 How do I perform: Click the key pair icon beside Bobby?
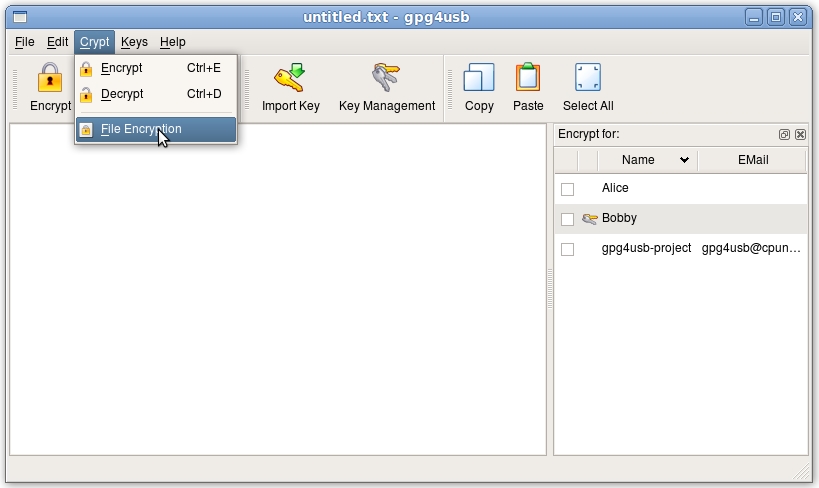tap(590, 219)
